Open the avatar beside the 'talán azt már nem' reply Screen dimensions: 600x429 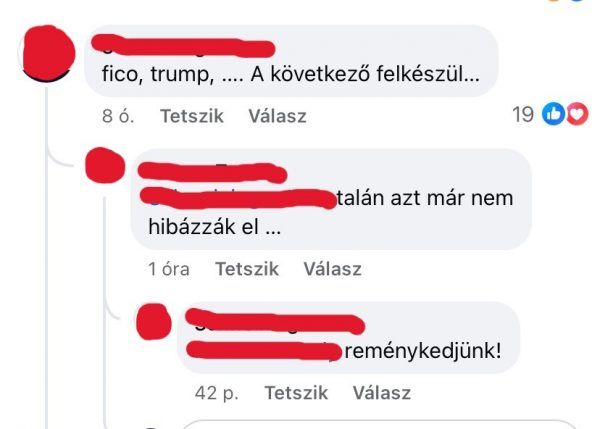coord(105,165)
